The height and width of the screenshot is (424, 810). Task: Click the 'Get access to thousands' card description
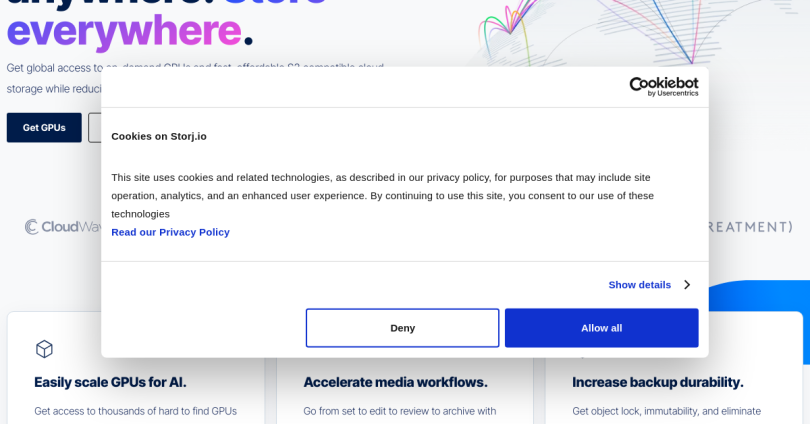[x=135, y=411]
